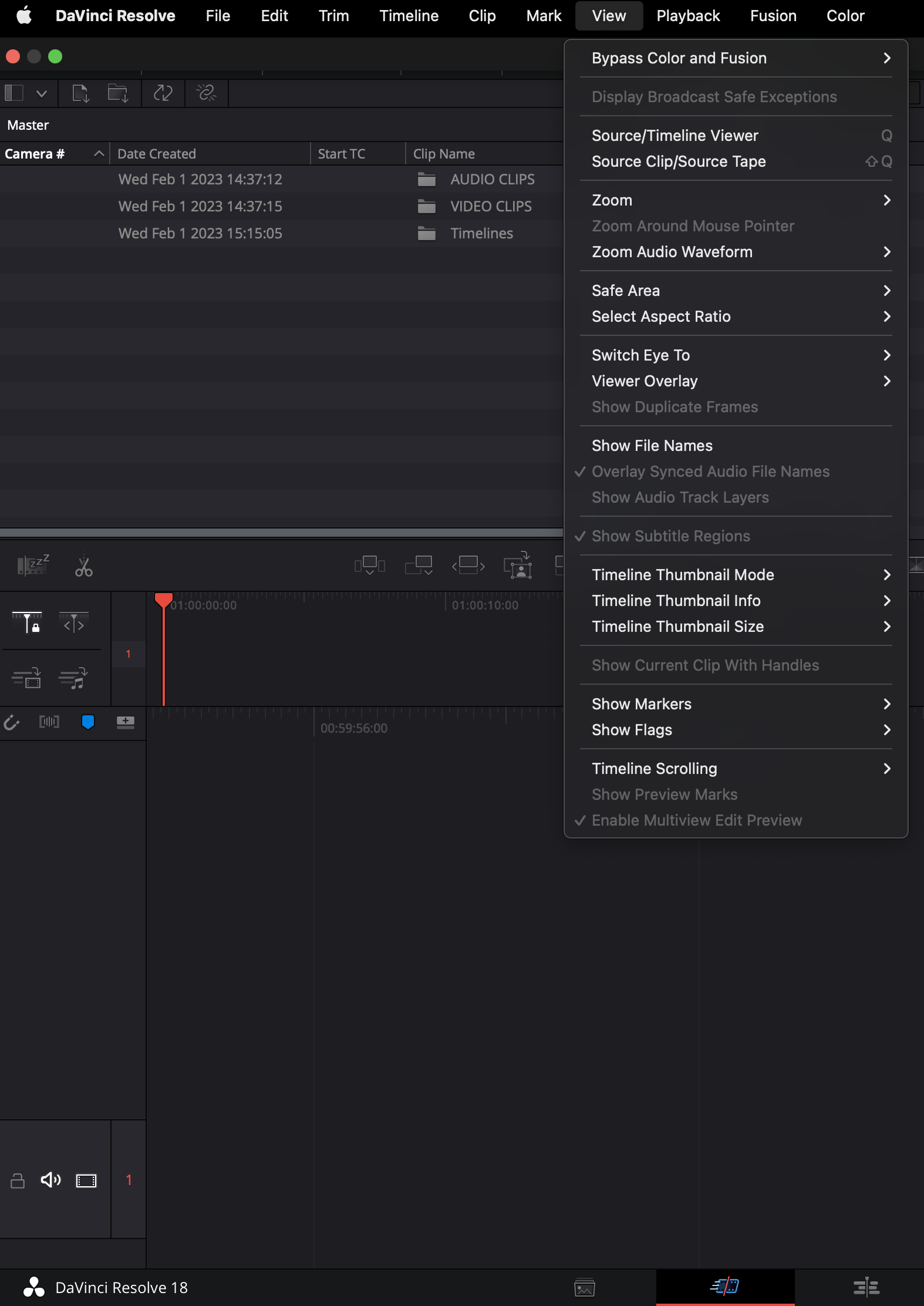Image resolution: width=924 pixels, height=1306 pixels.
Task: Click the broken-link Relink Media icon
Action: [x=207, y=93]
